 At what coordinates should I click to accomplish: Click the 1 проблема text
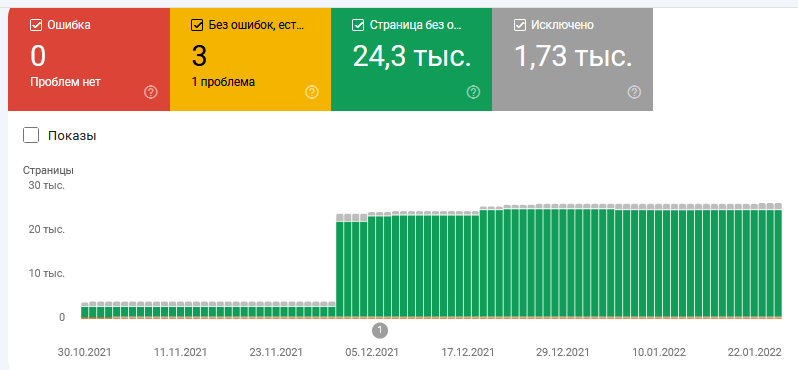(x=223, y=82)
